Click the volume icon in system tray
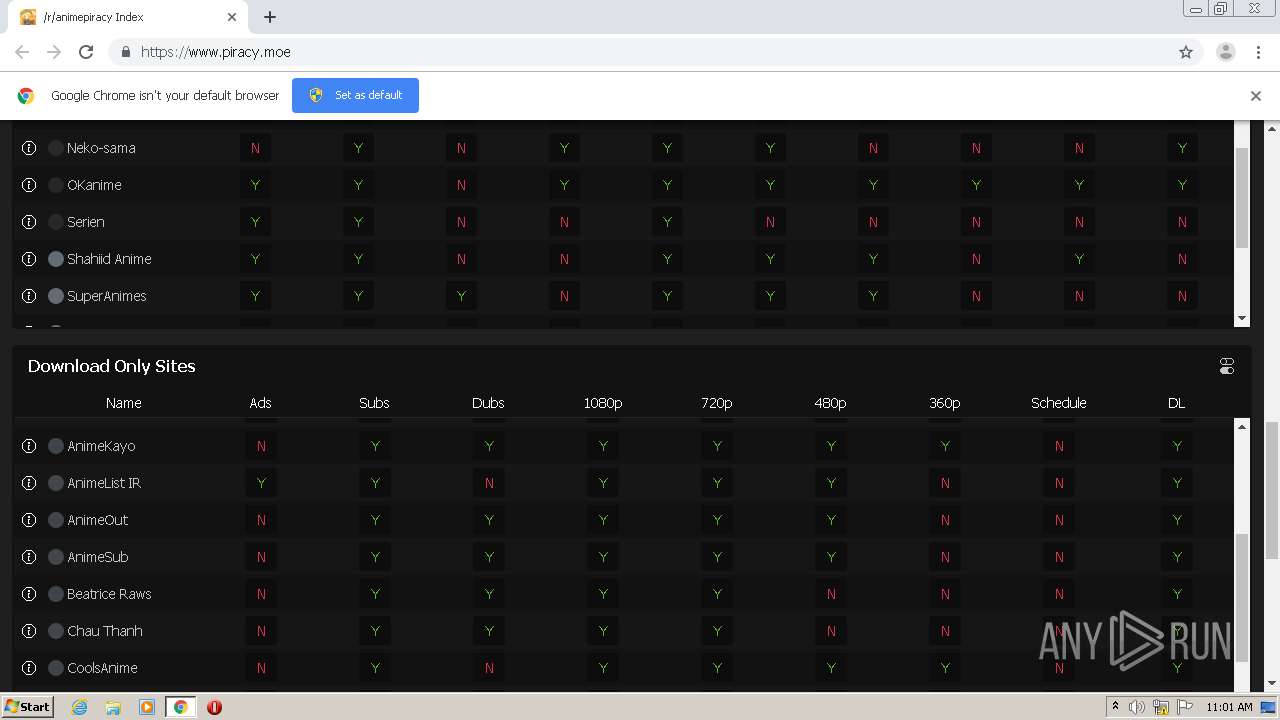Viewport: 1280px width, 720px height. (x=1137, y=707)
